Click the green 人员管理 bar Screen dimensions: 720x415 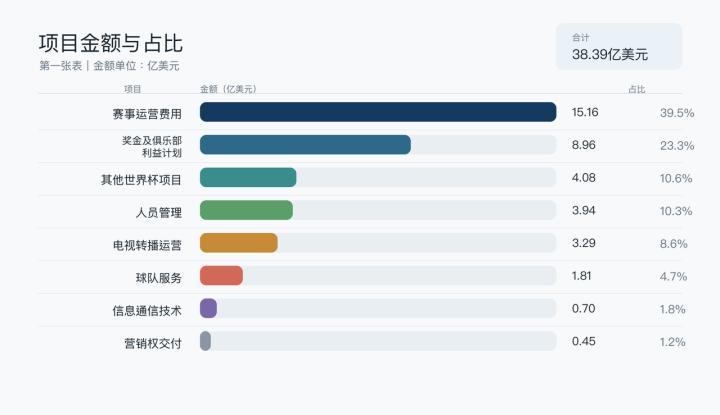246,210
